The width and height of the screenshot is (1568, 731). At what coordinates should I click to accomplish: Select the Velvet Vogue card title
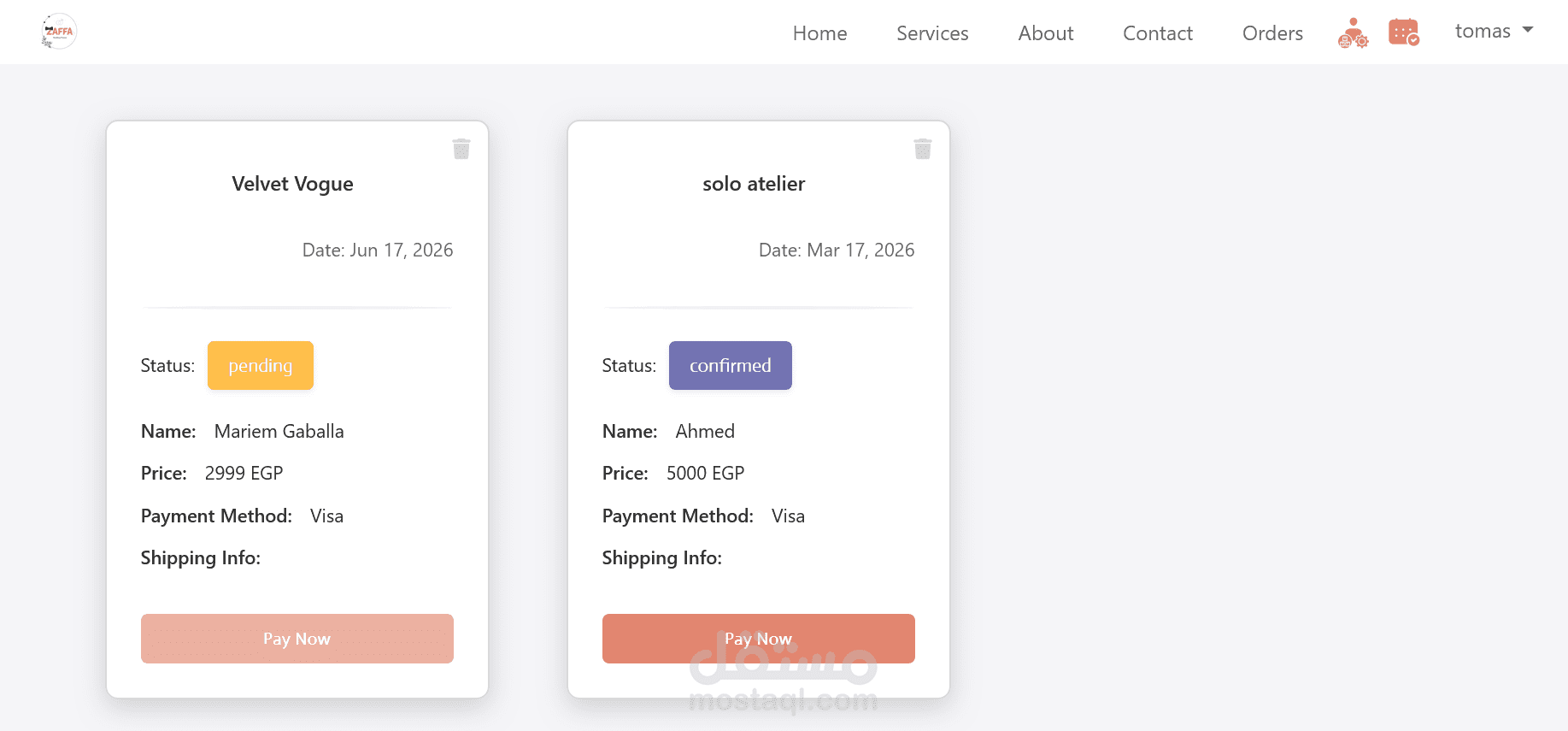pos(292,184)
